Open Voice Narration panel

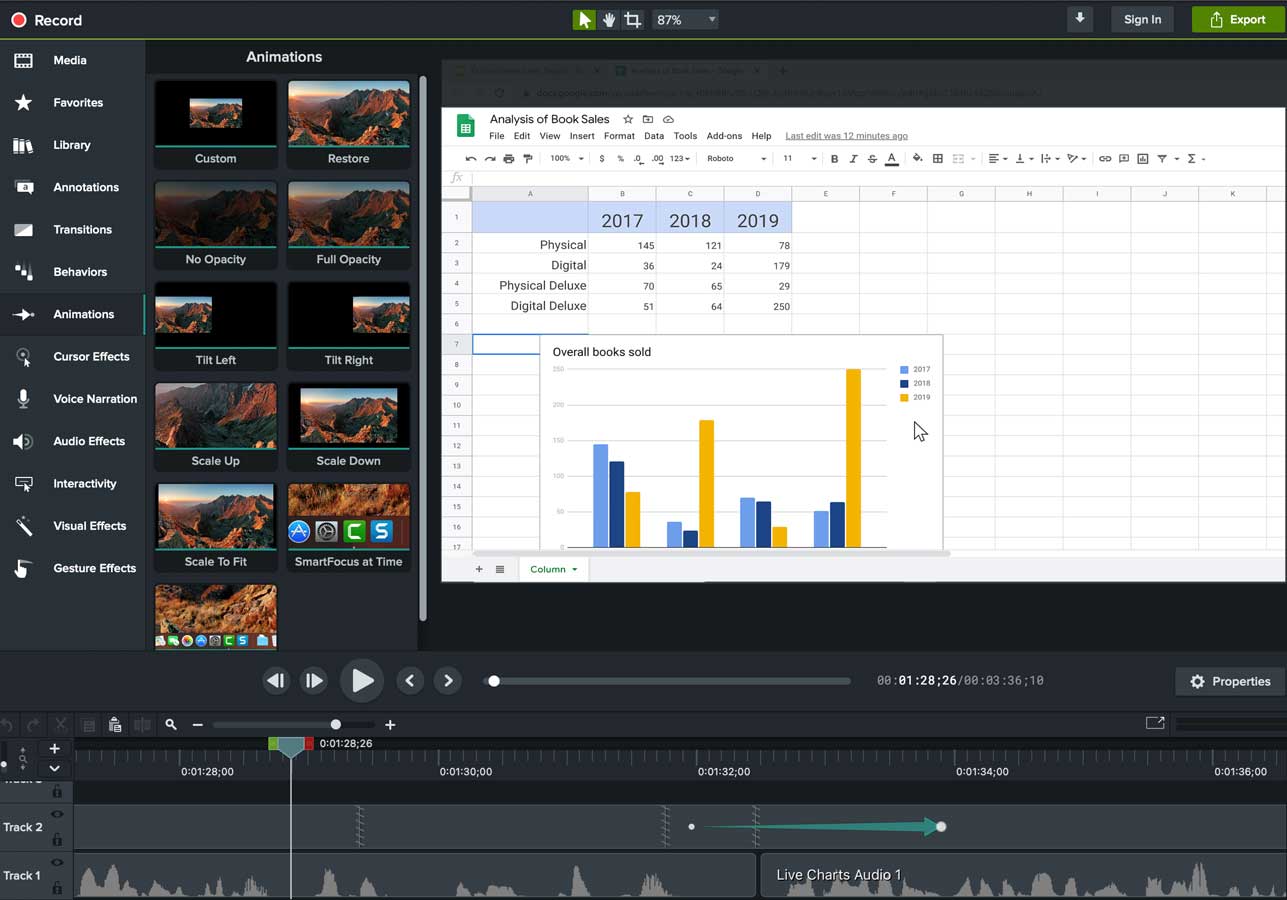(x=95, y=399)
